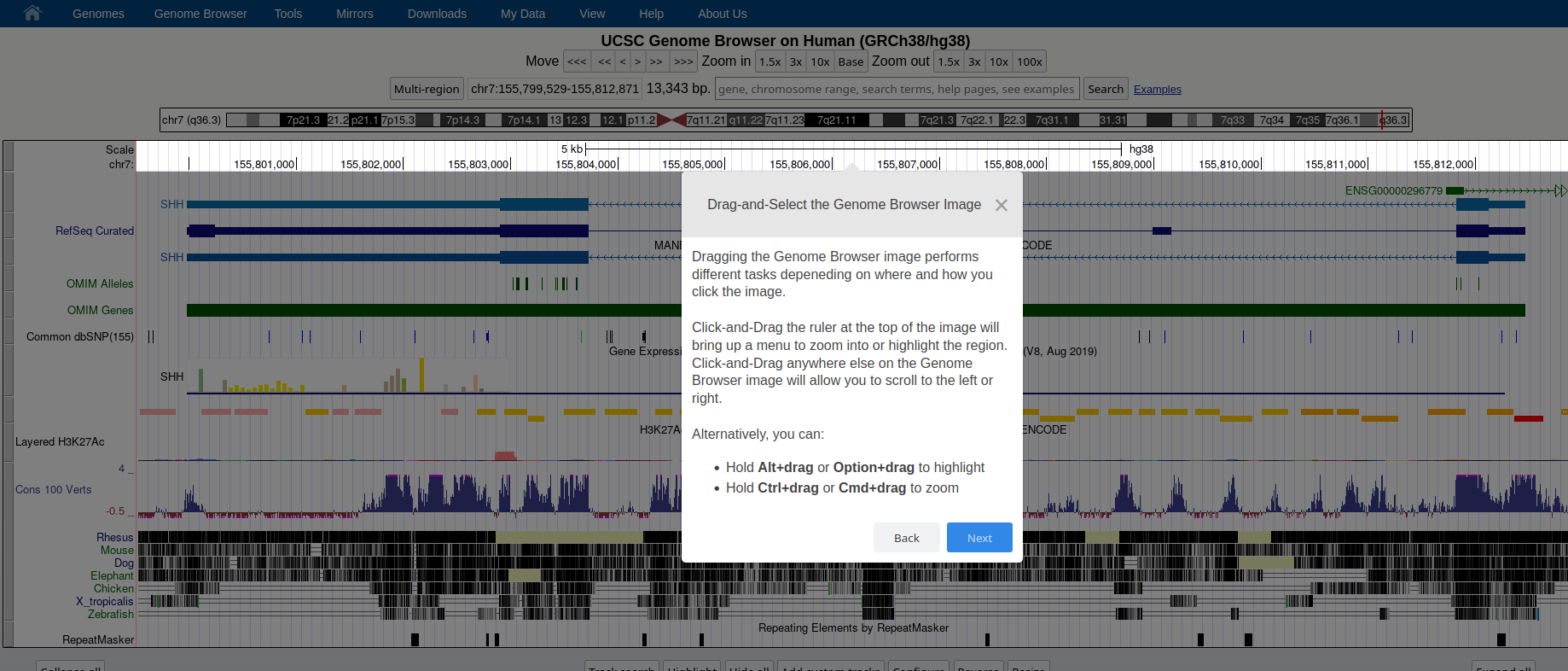Expand the Downloads menu
Image resolution: width=1568 pixels, height=671 pixels.
pos(437,14)
